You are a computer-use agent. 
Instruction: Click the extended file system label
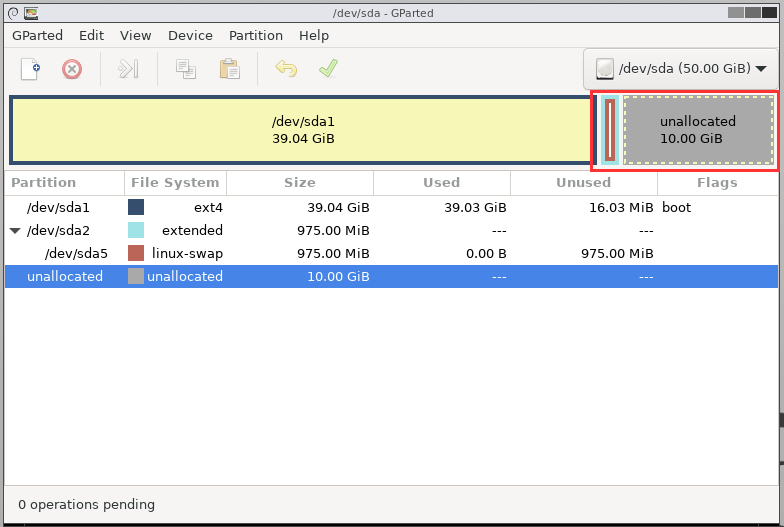point(192,230)
